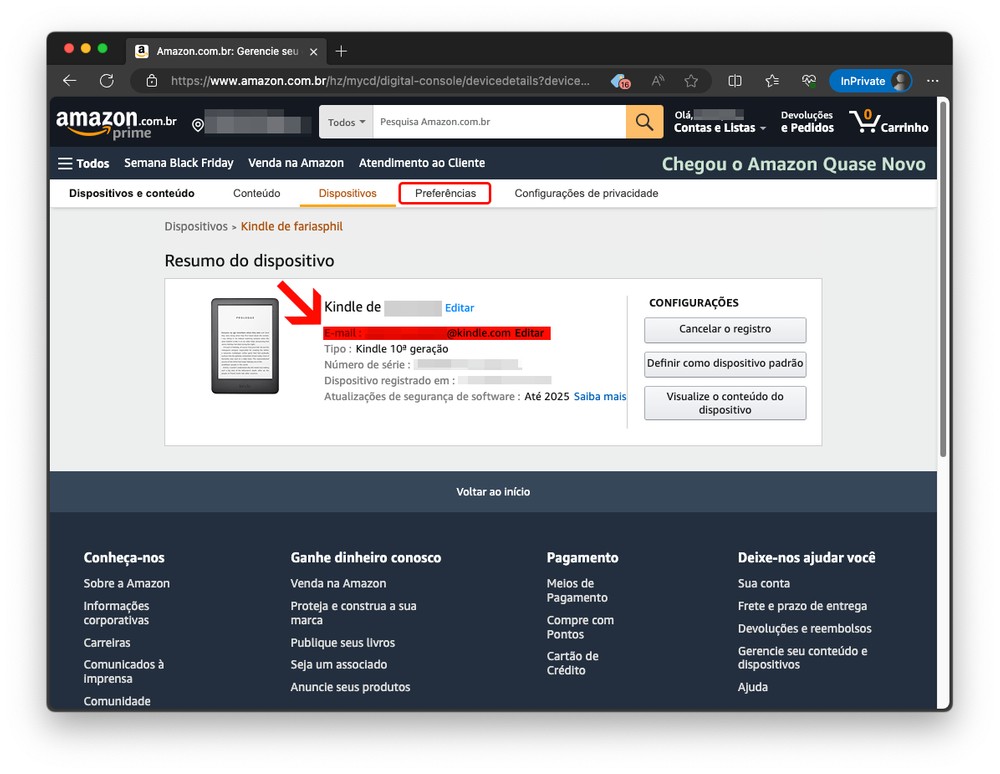Image resolution: width=1000 pixels, height=774 pixels.
Task: Expand the Todos search category dropdown
Action: 347,122
